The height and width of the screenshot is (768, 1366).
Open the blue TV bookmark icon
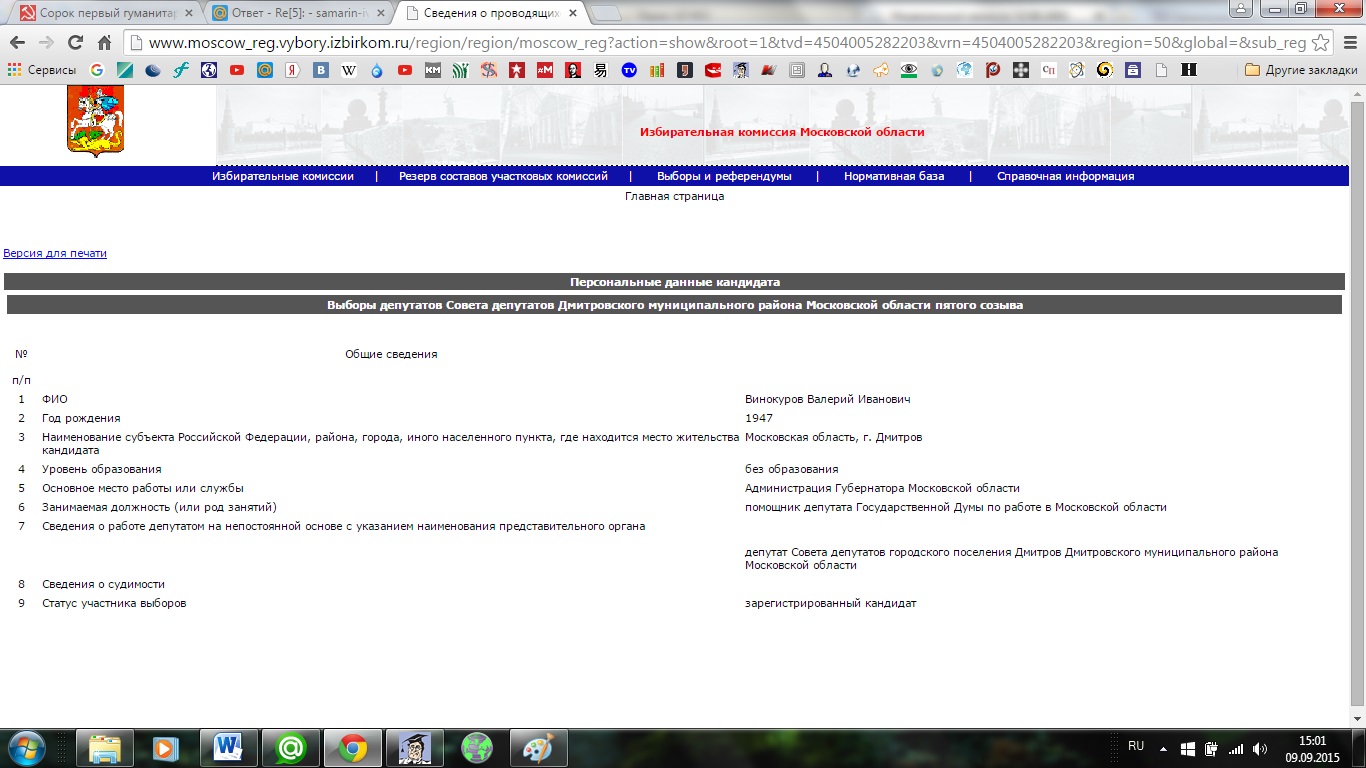pyautogui.click(x=629, y=70)
